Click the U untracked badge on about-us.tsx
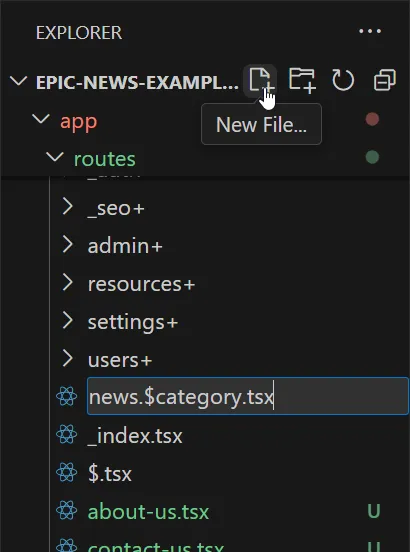410x552 pixels. coord(374,511)
